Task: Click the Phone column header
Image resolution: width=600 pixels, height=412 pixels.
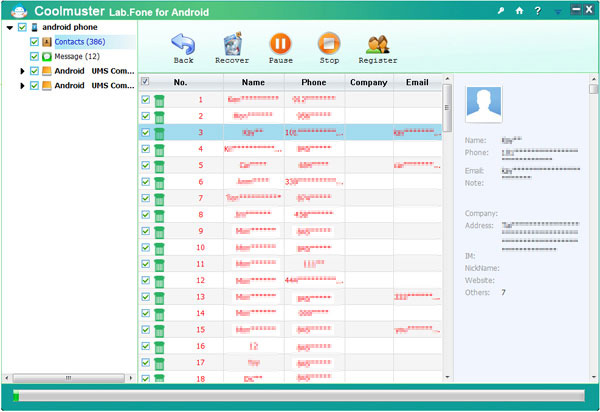Action: pos(313,82)
